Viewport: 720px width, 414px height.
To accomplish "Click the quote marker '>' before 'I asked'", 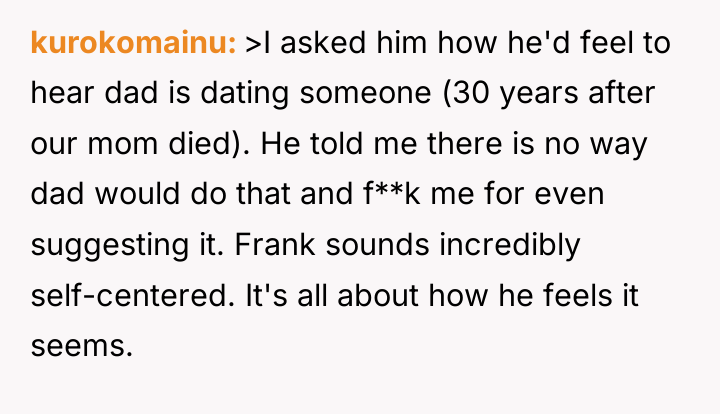I will point(253,44).
